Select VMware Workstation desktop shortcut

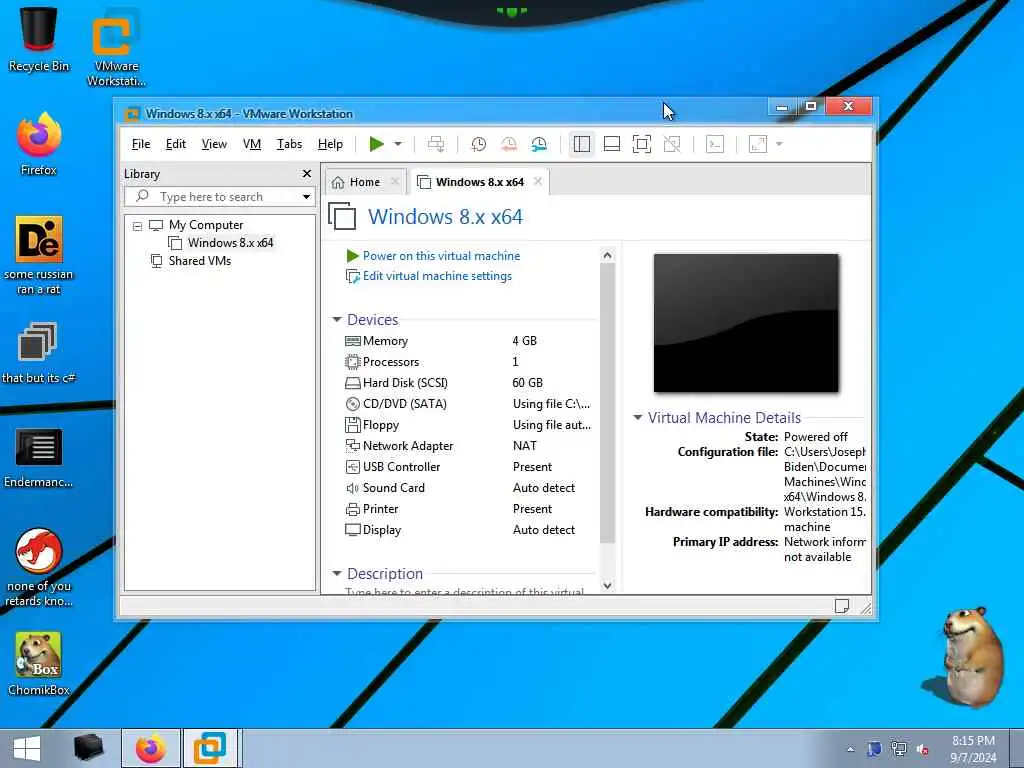tap(116, 47)
